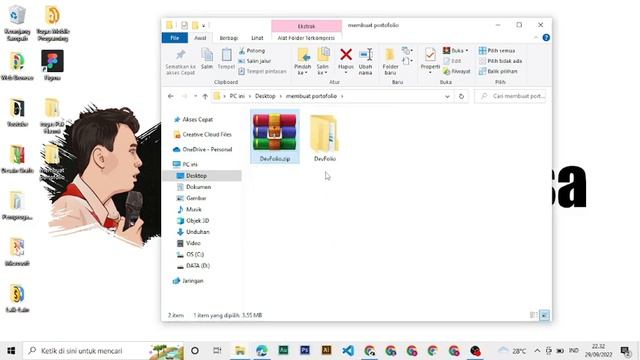Click Desktop in the address breadcrumb
The height and width of the screenshot is (360, 640).
pyautogui.click(x=265, y=96)
